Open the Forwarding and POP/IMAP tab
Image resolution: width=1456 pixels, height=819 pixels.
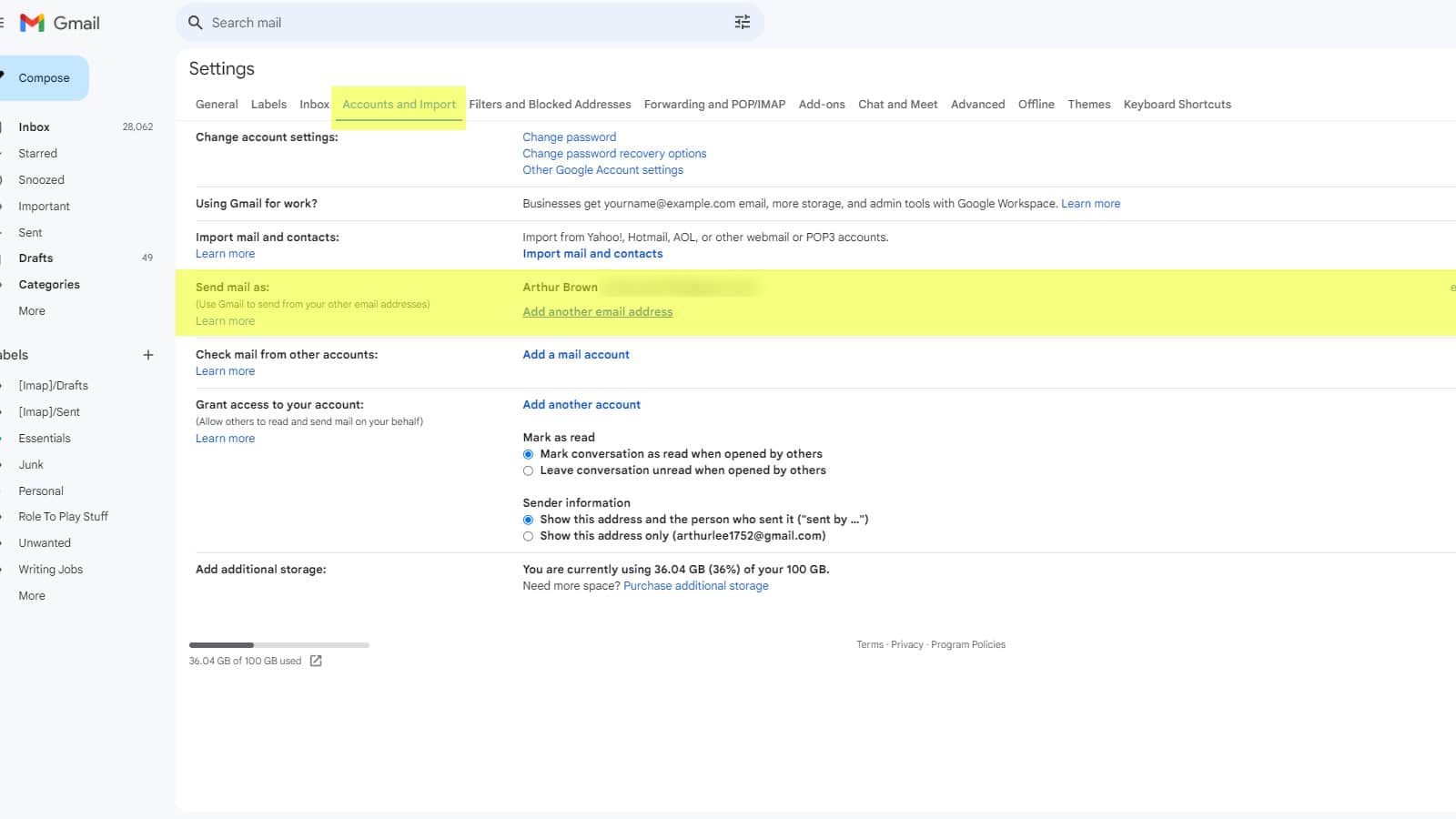tap(714, 105)
